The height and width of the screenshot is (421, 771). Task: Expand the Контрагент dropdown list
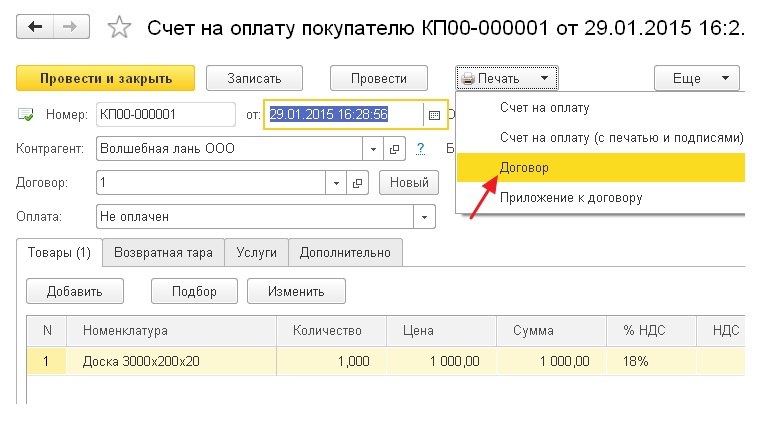(x=373, y=149)
